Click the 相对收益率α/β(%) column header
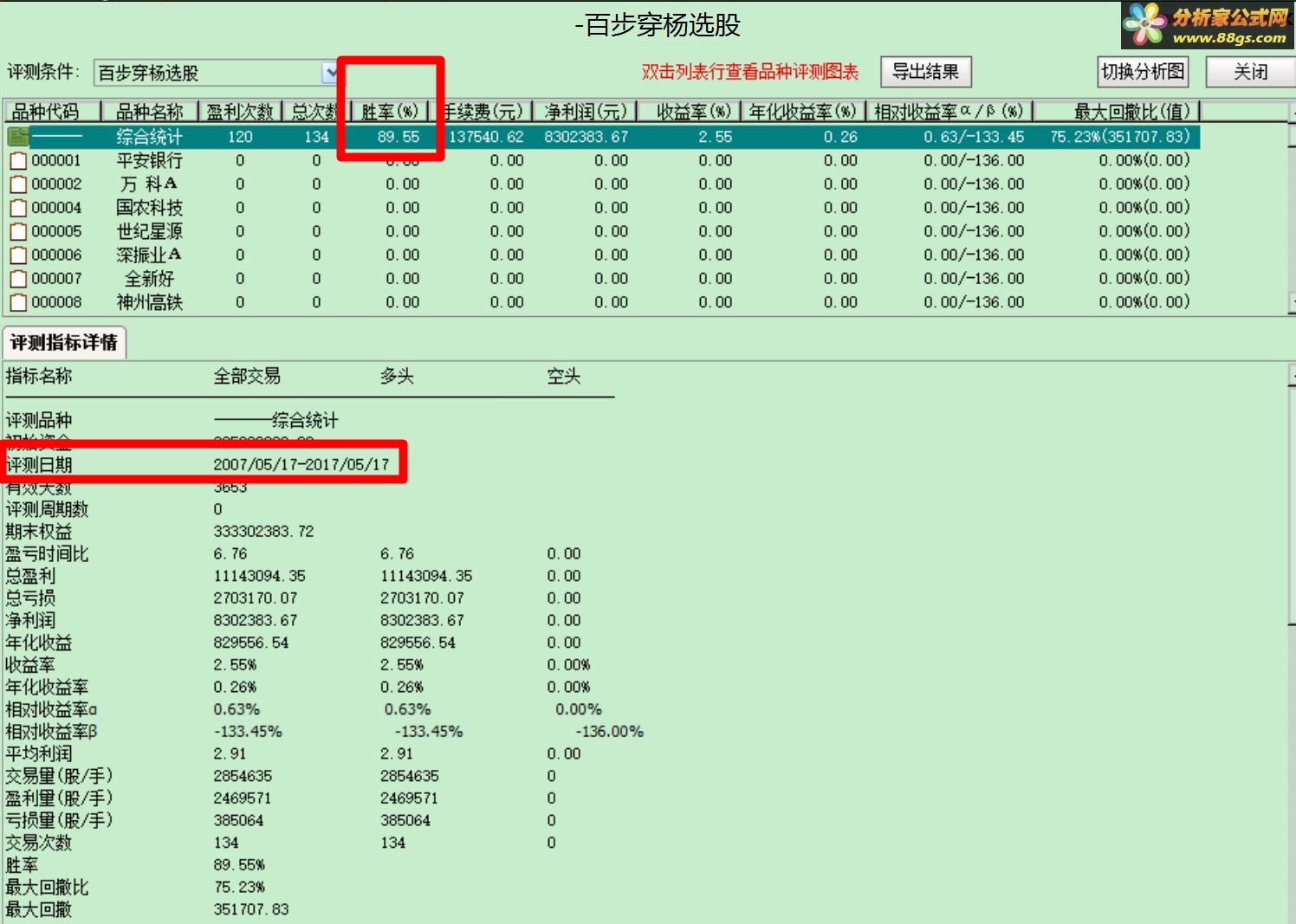This screenshot has width=1296, height=924. (949, 112)
